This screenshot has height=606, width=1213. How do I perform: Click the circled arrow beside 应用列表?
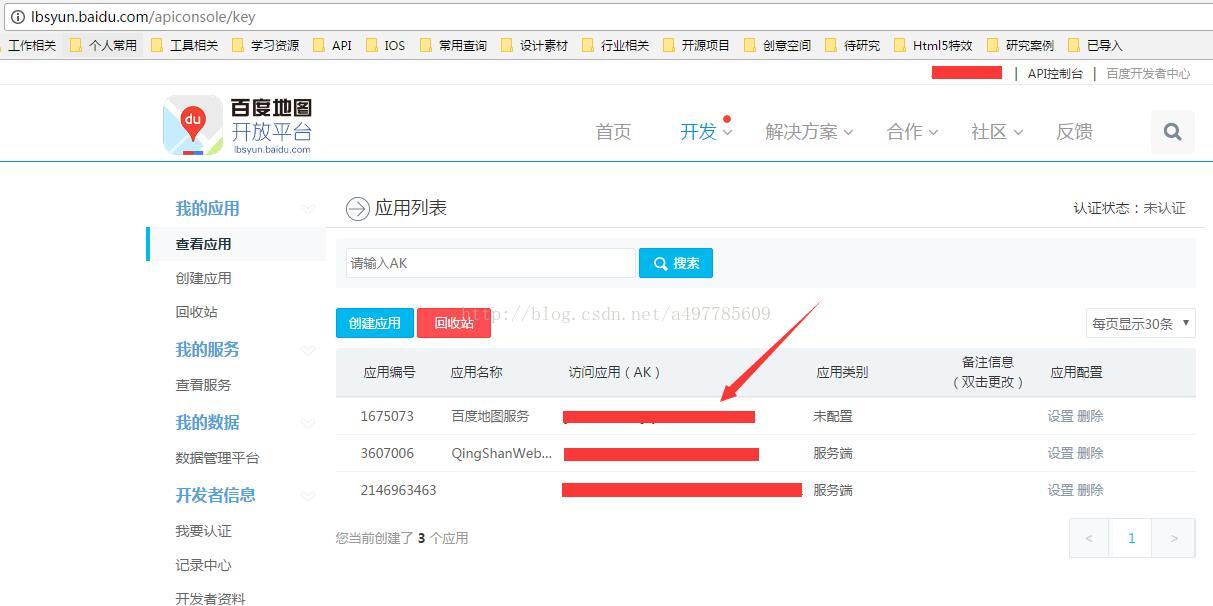[357, 208]
